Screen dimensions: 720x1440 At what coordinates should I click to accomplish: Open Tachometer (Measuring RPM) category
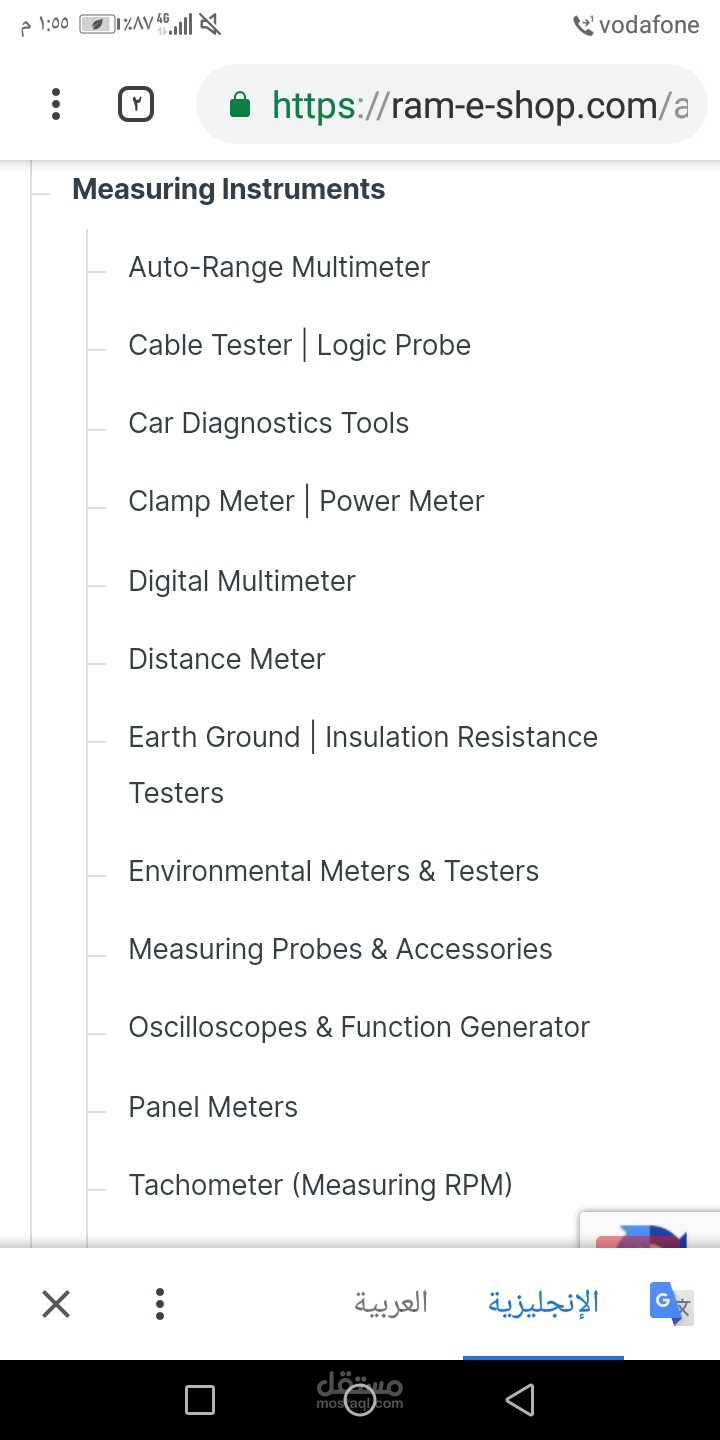[x=320, y=1185]
